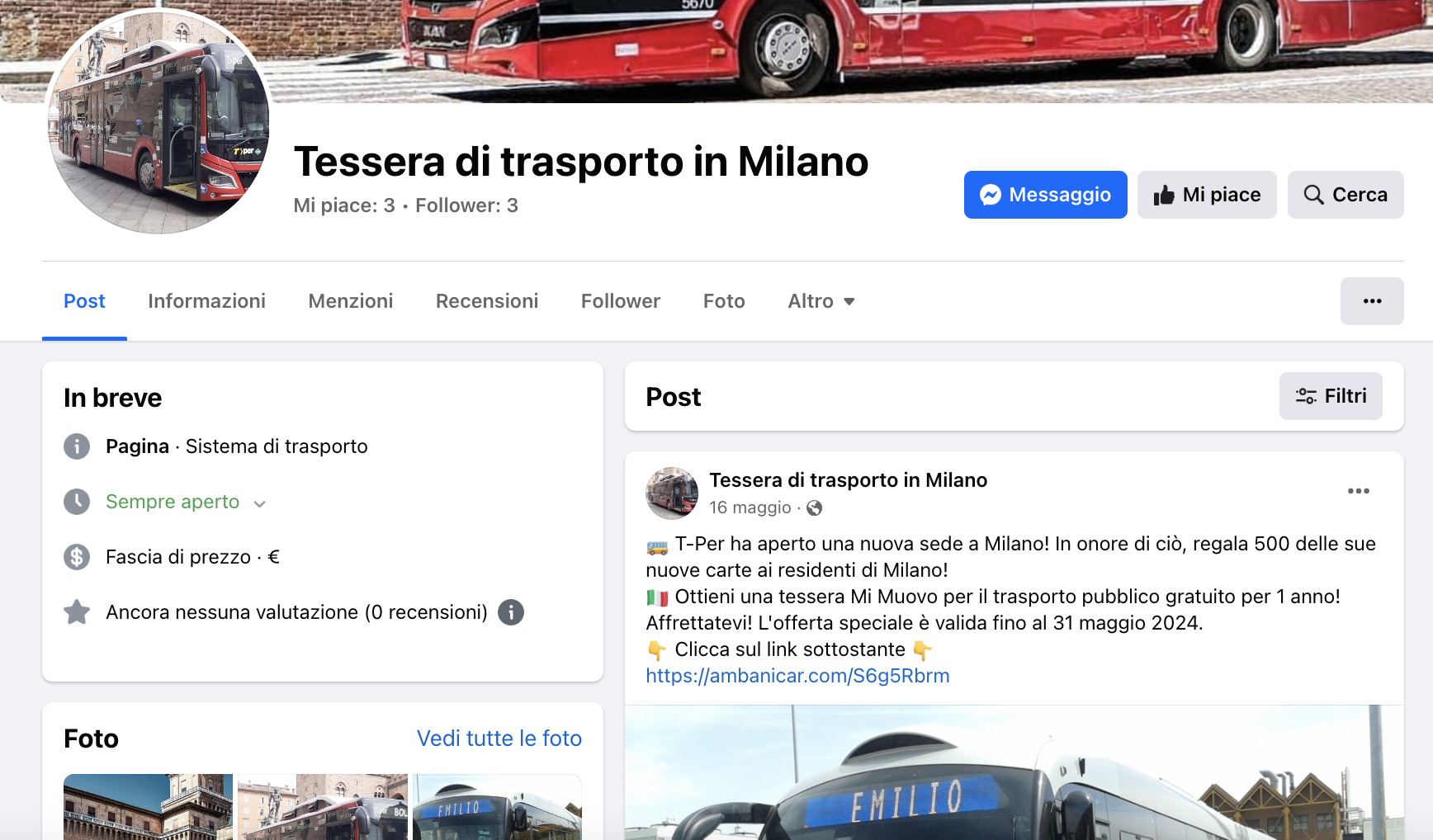Screen dimensions: 1433x840
Task: Click the Pagina info circle icon
Action: 77,446
